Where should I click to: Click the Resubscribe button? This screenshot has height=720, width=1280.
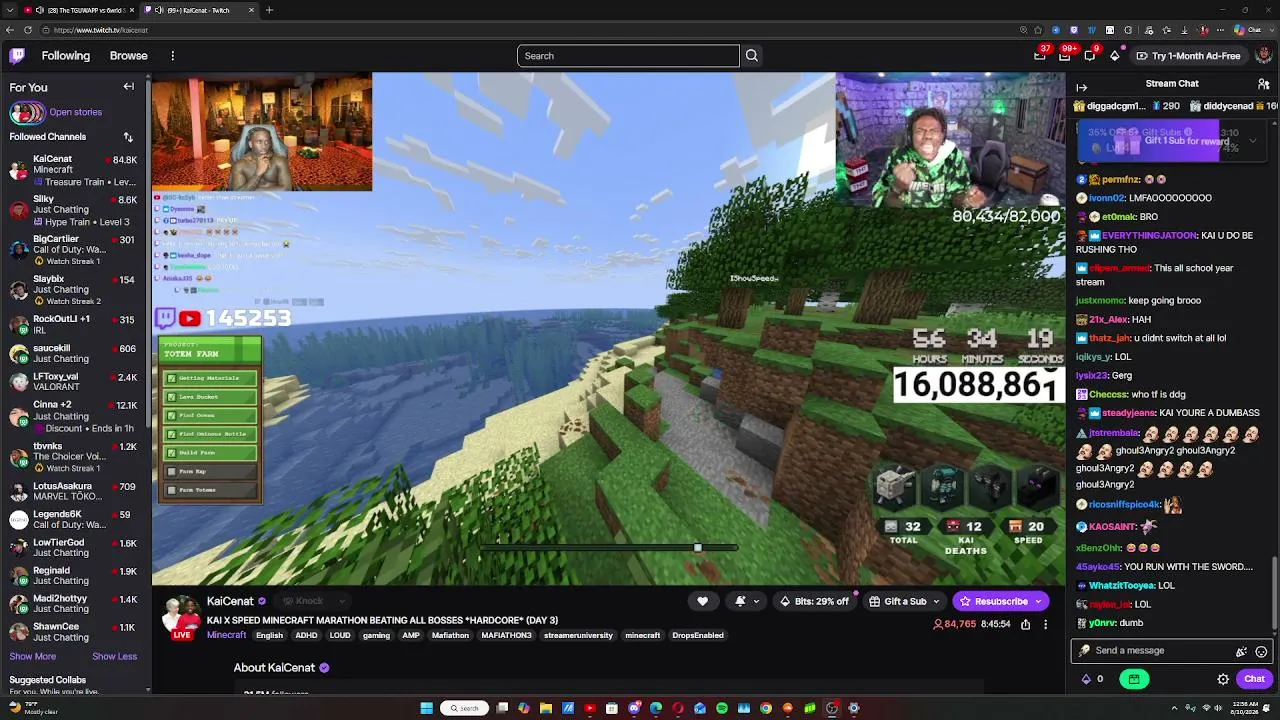pyautogui.click(x=1000, y=601)
